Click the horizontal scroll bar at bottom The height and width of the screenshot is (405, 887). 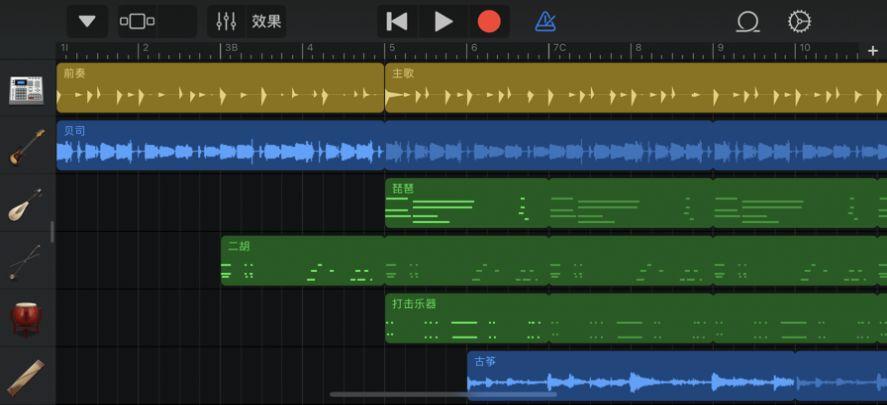point(443,394)
